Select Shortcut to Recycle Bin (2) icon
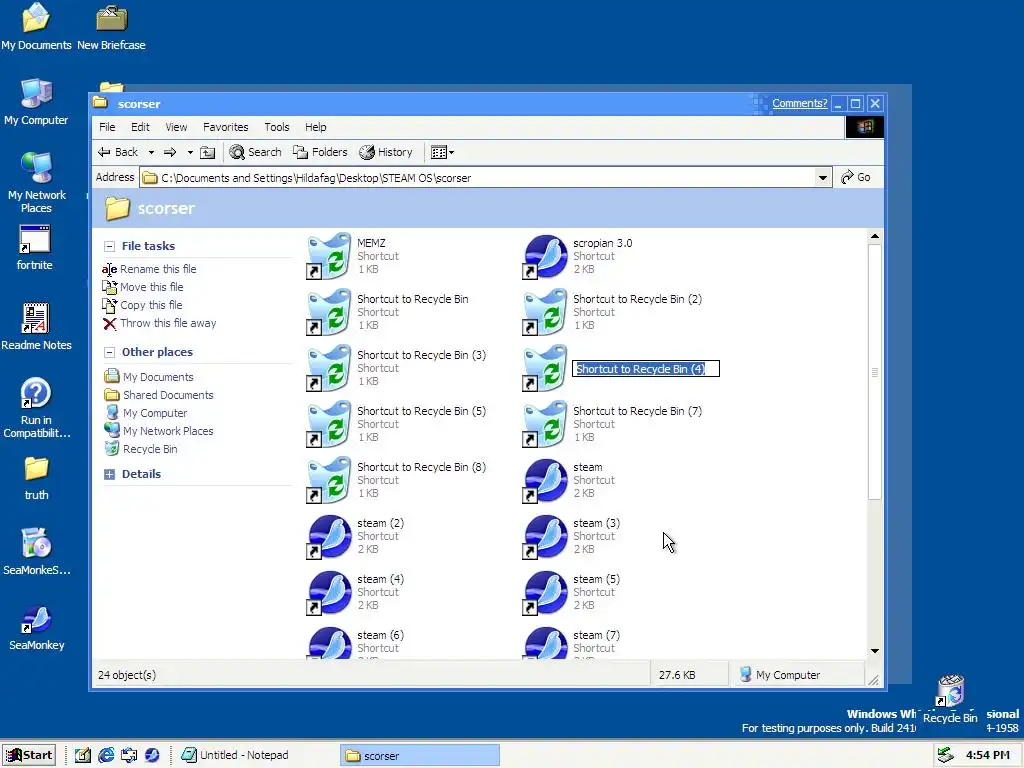This screenshot has width=1024, height=768. [545, 312]
